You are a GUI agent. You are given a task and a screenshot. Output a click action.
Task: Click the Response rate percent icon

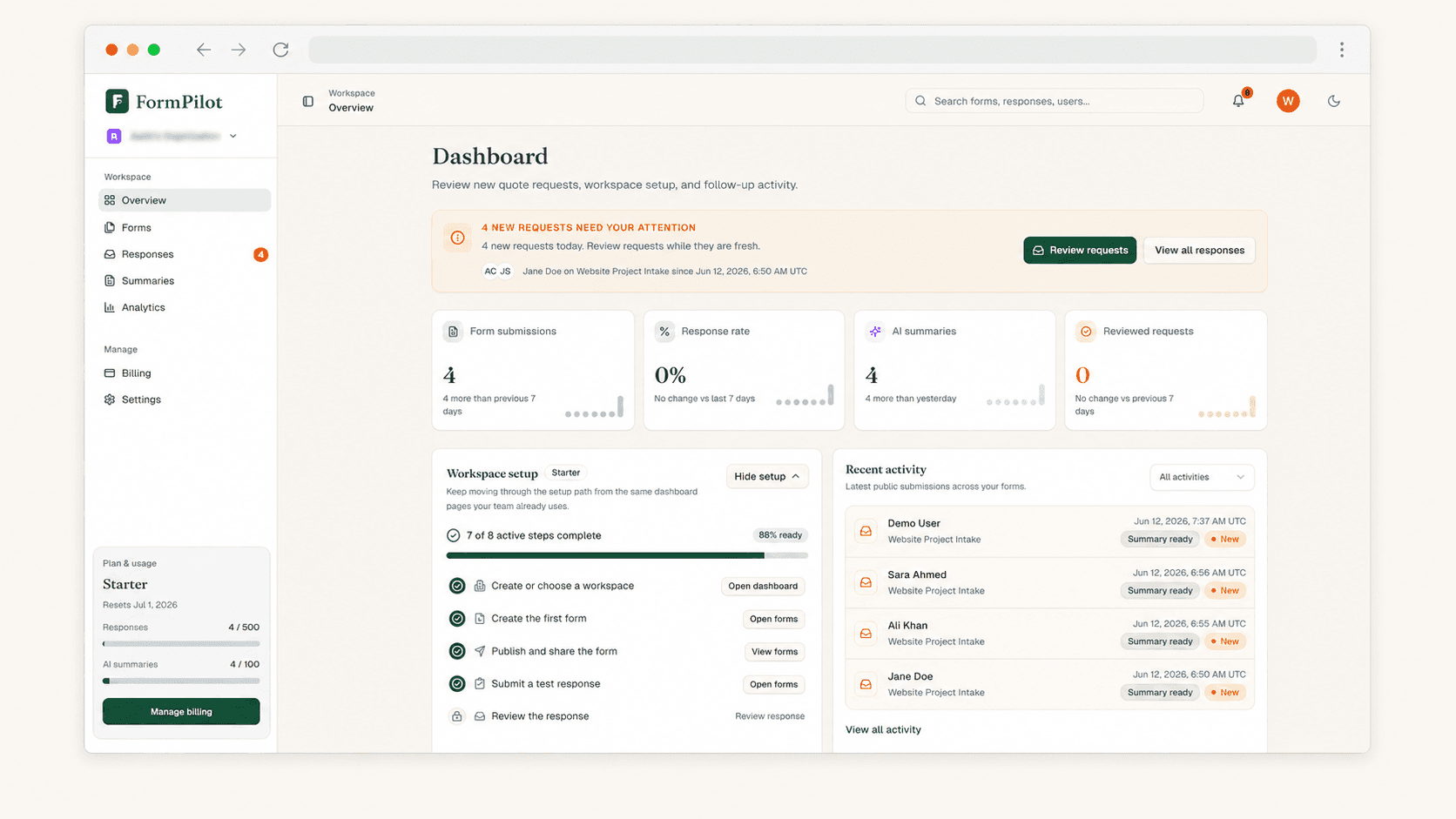[x=664, y=332]
